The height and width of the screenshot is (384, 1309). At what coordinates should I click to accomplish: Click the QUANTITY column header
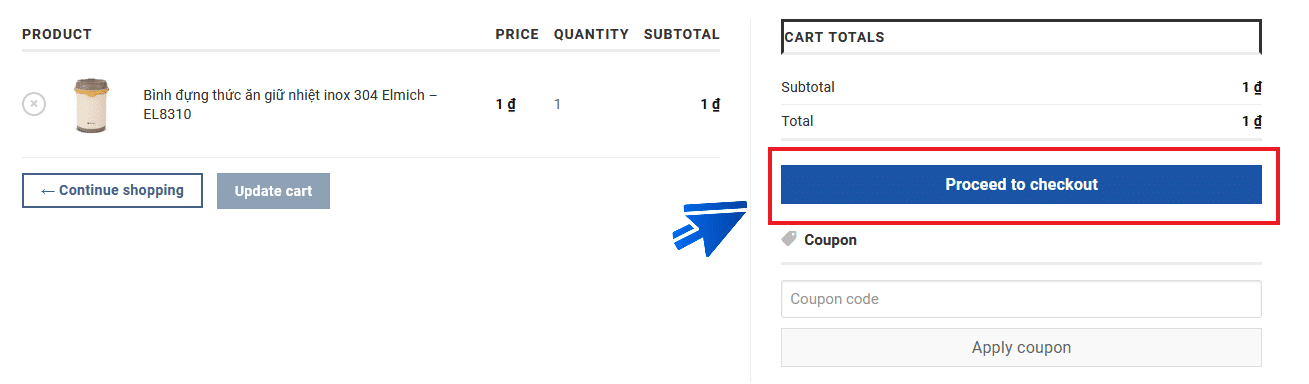pyautogui.click(x=591, y=34)
